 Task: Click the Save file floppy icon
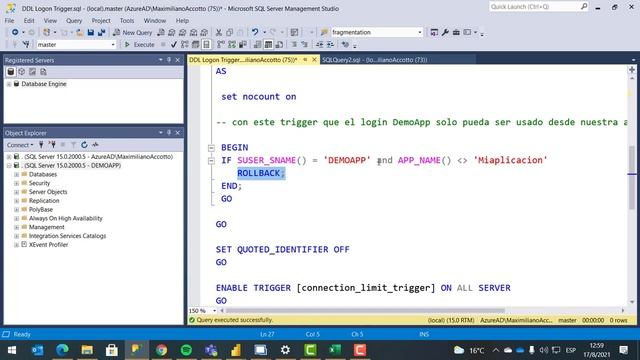(91, 32)
